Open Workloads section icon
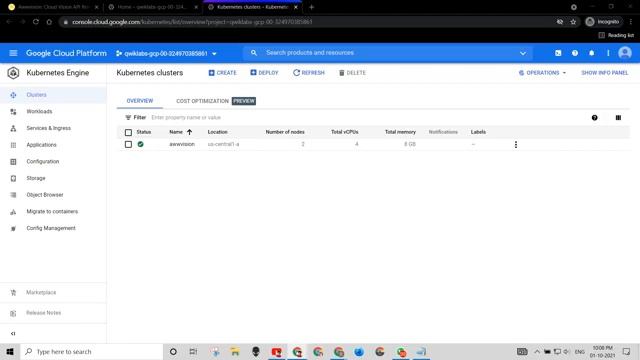 (13, 111)
